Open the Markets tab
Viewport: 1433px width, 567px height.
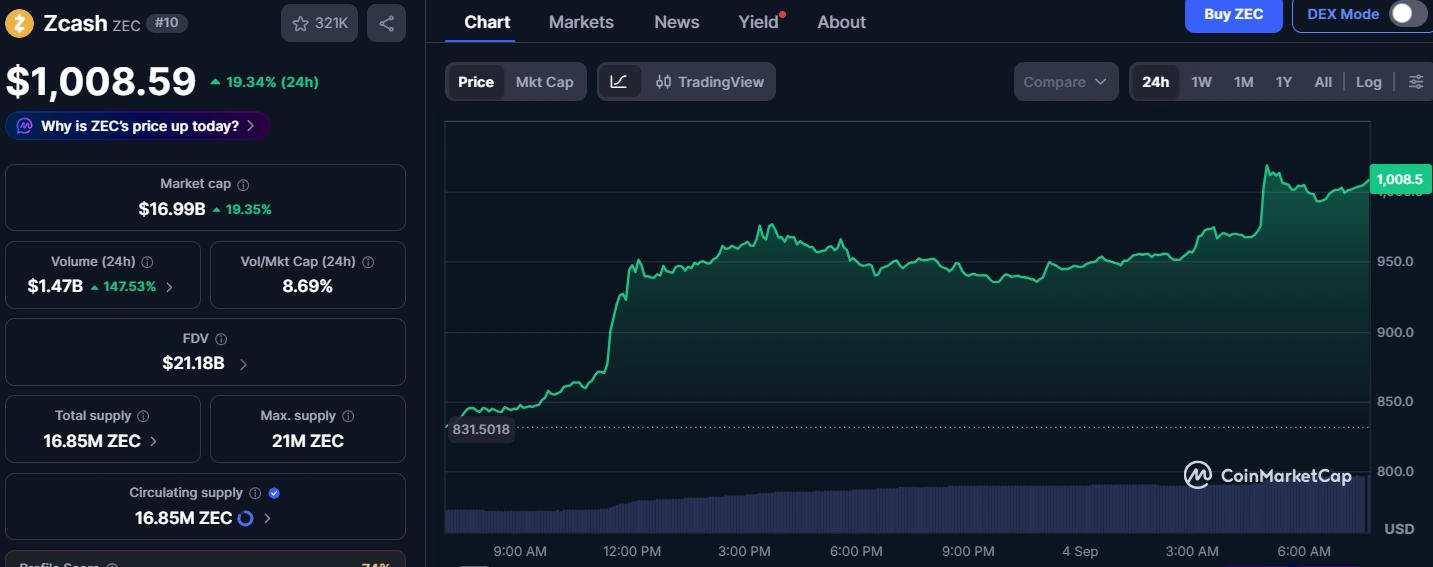[581, 22]
